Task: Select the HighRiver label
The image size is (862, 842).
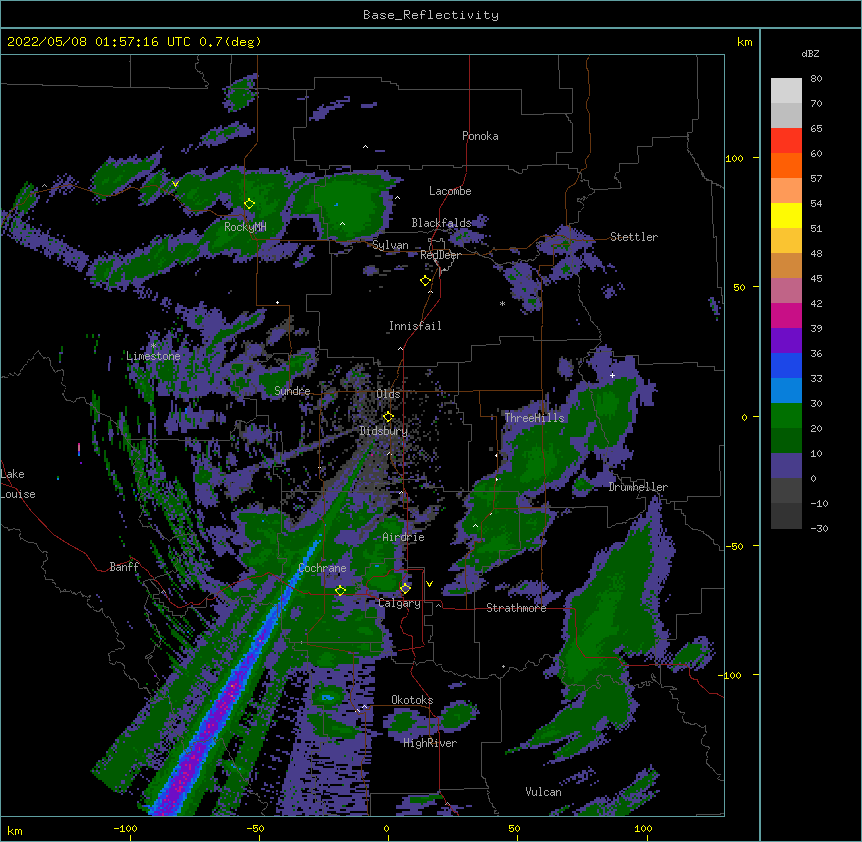Action: 430,743
